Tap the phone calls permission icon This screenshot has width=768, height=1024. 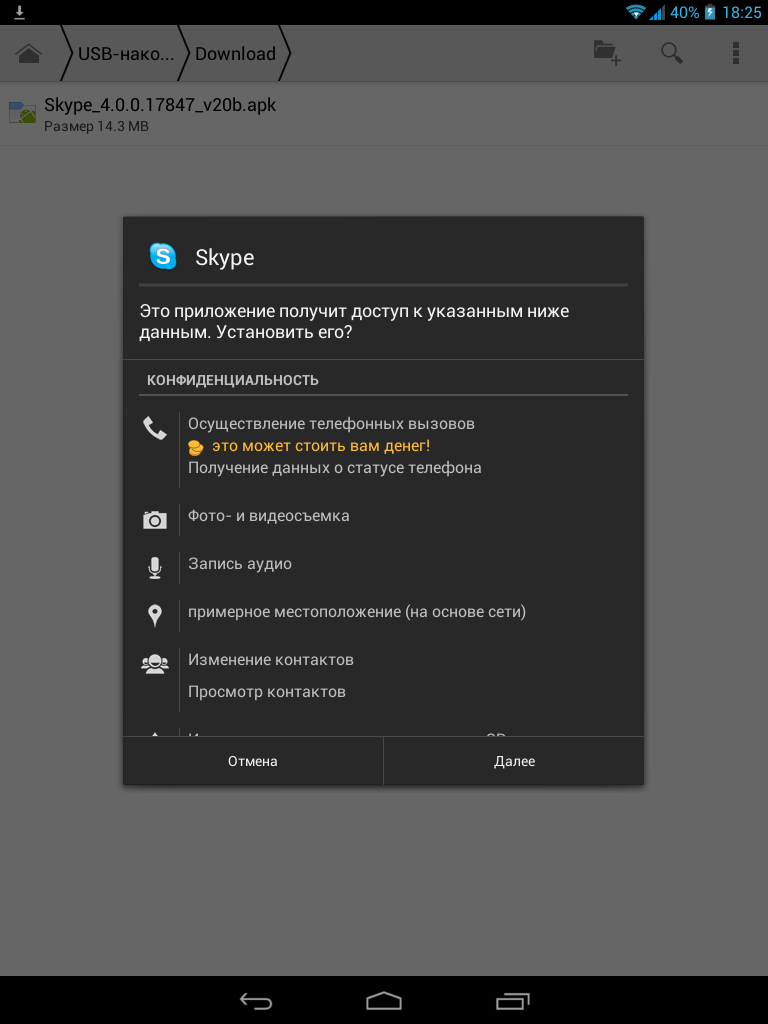tap(155, 428)
